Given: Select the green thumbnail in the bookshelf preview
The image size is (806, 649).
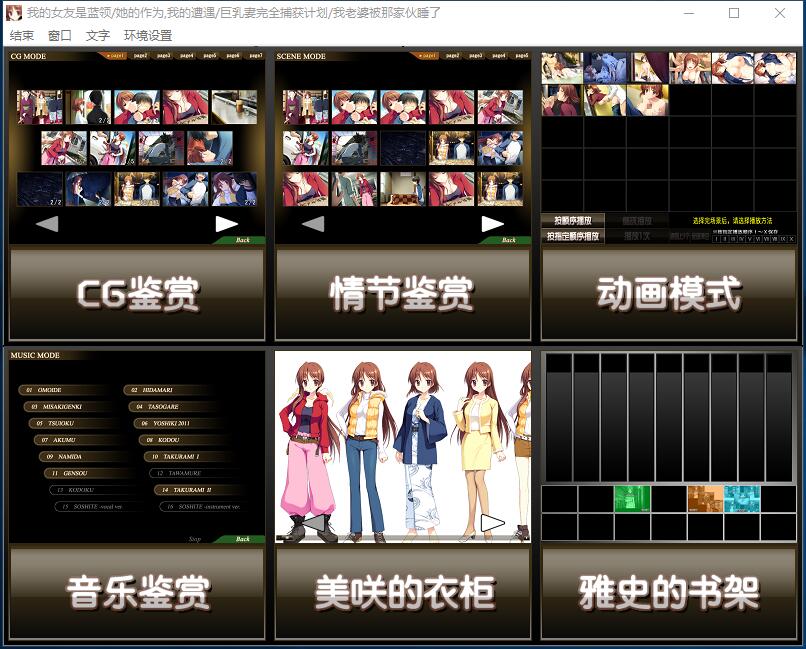Looking at the screenshot, I should 632,499.
